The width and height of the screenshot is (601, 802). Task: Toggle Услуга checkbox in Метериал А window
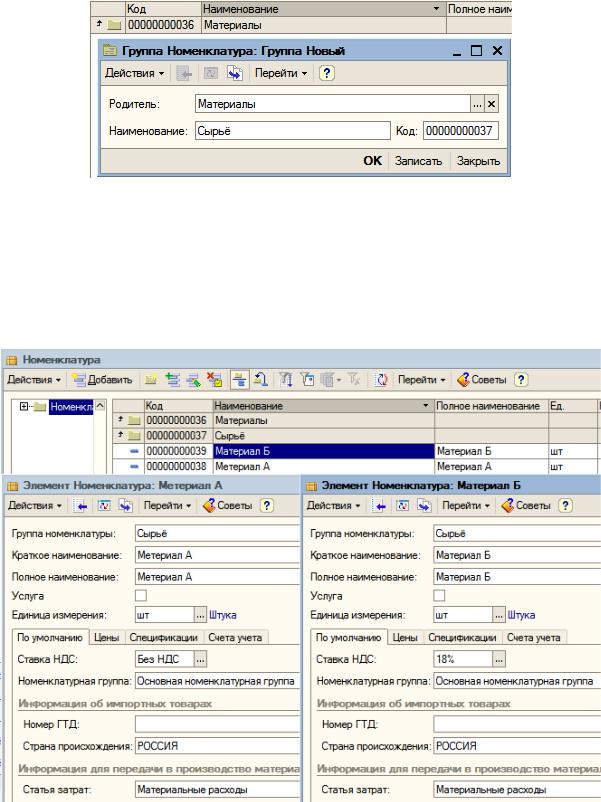[x=141, y=595]
